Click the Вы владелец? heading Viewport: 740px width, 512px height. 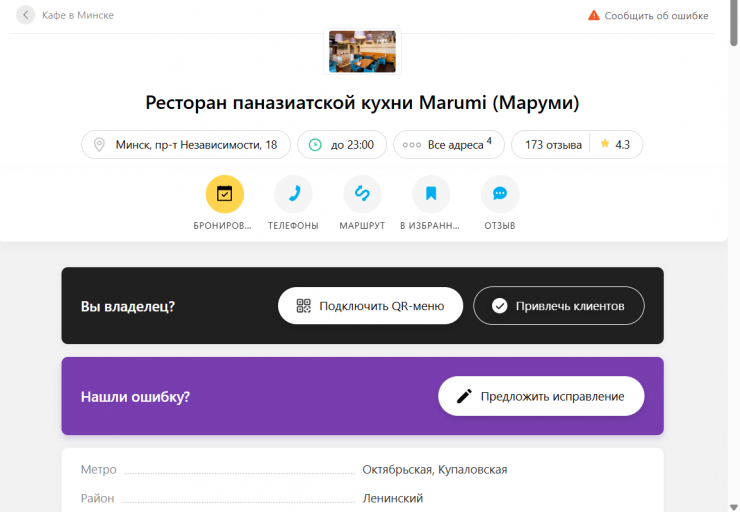(128, 306)
